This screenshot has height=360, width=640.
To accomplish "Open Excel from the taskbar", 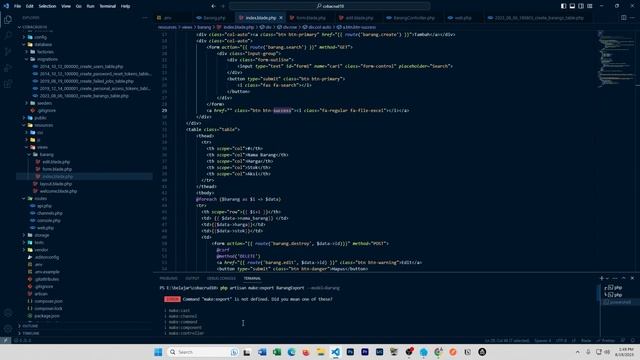I will (277, 352).
